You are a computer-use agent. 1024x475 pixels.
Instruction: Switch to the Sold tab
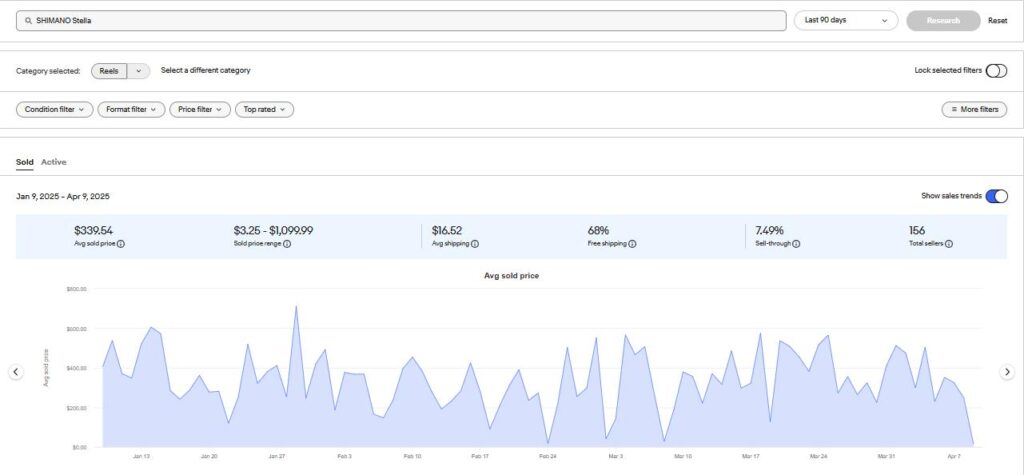coord(25,162)
